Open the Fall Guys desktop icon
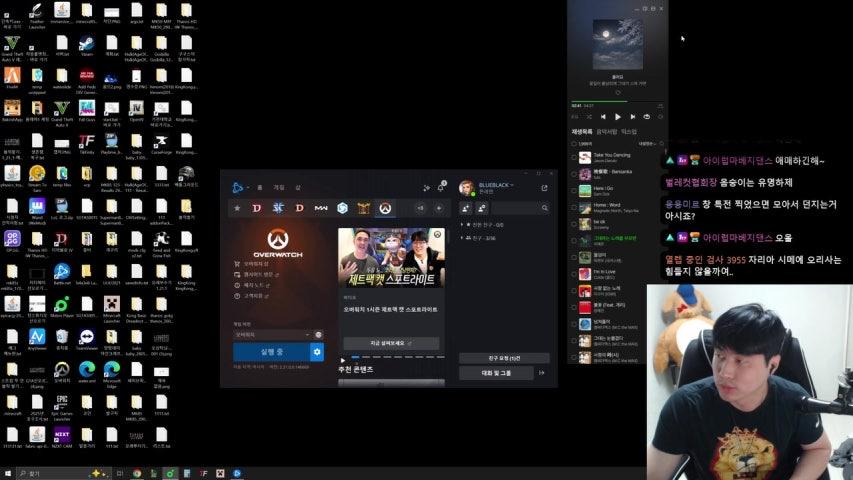853x480 pixels. tap(86, 112)
